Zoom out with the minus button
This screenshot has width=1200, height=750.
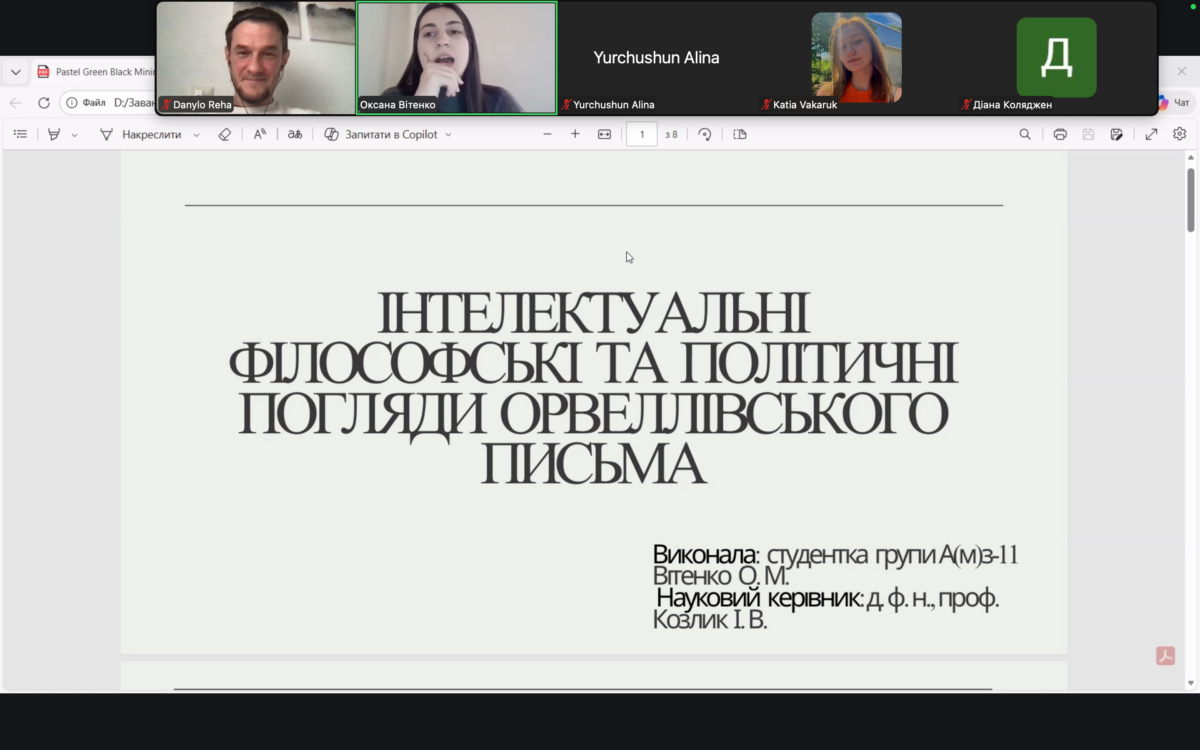tap(547, 134)
